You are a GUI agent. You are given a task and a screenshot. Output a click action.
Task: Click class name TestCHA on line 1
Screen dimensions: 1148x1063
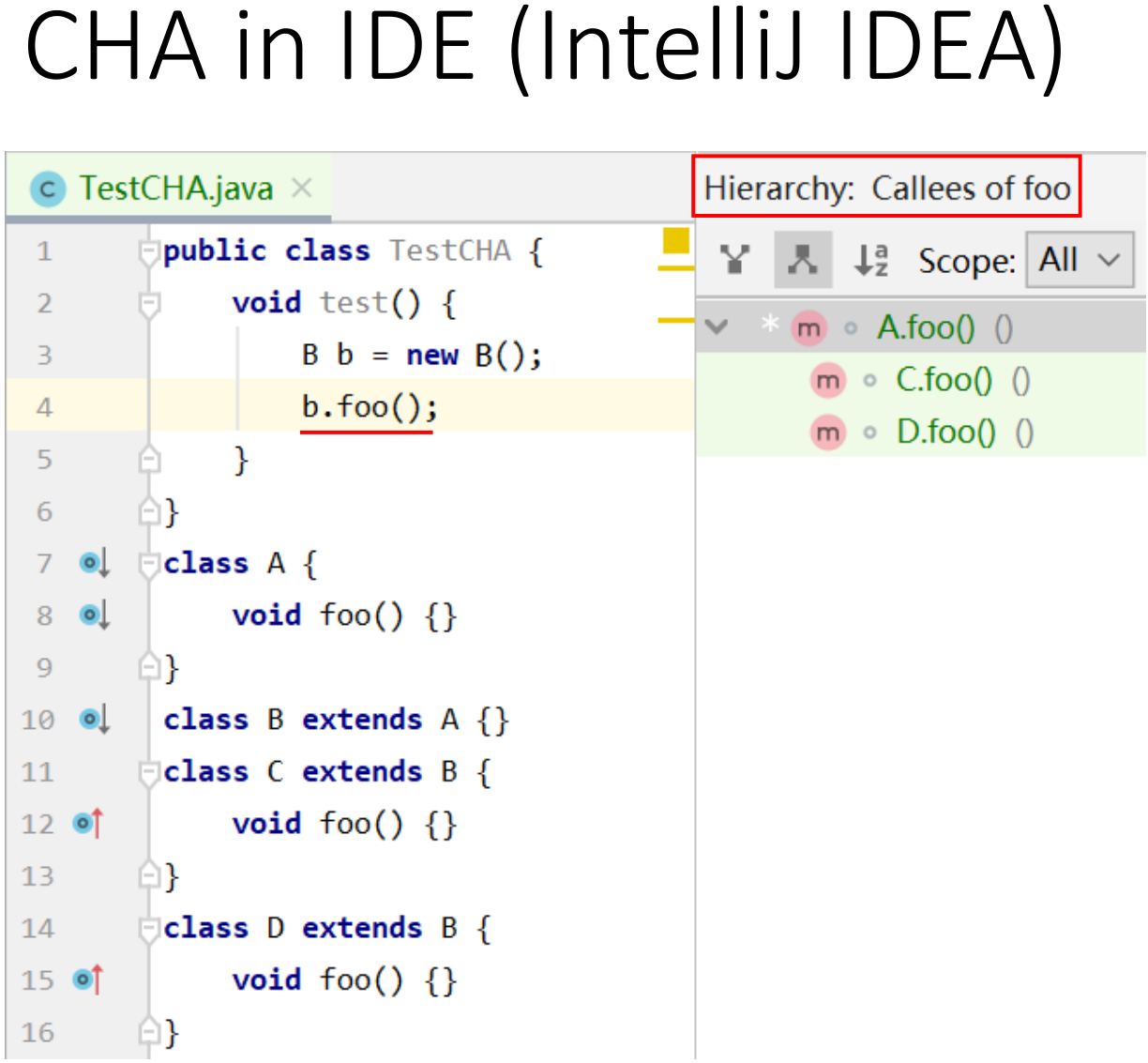tap(450, 251)
